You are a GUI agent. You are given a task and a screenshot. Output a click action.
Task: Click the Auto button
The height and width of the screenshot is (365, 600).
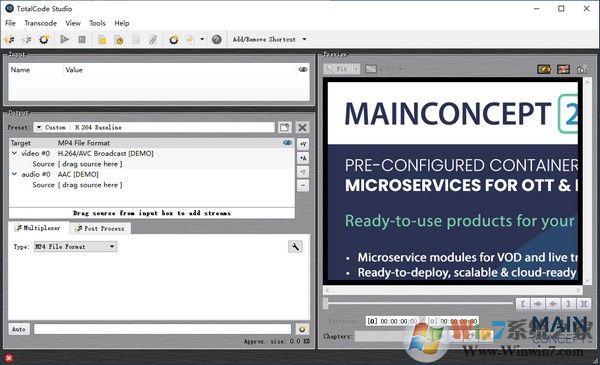click(19, 329)
